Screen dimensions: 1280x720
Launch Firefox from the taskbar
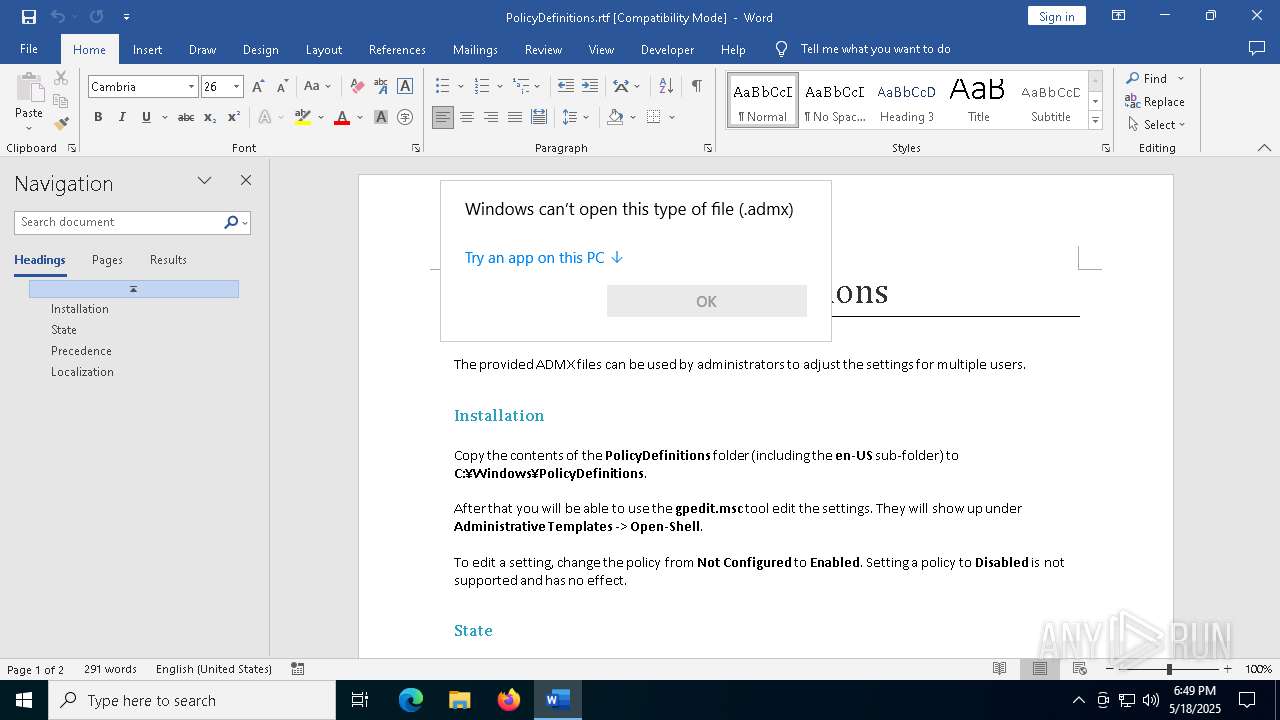coord(509,700)
